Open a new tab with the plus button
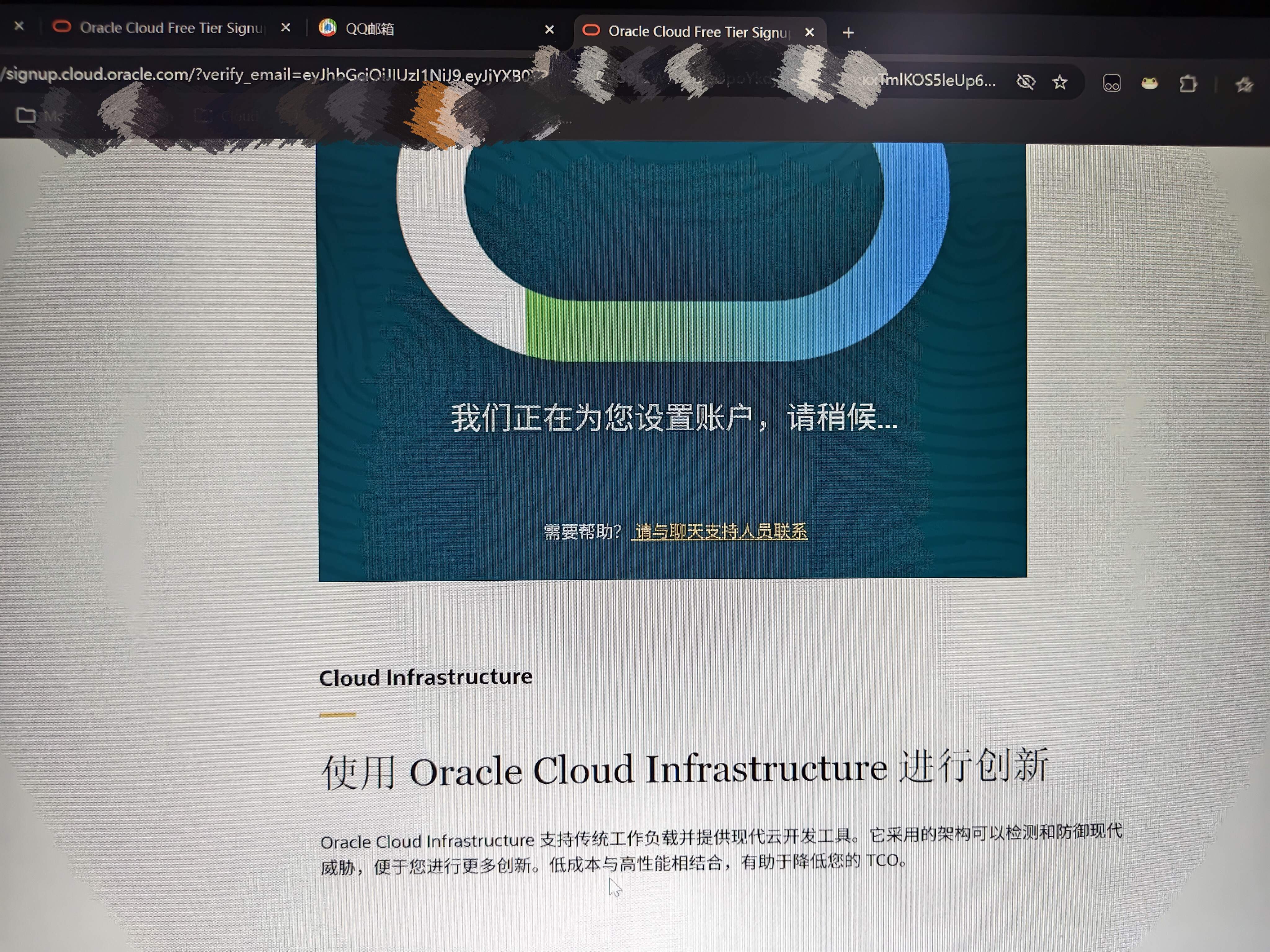The image size is (1270, 952). (x=848, y=33)
